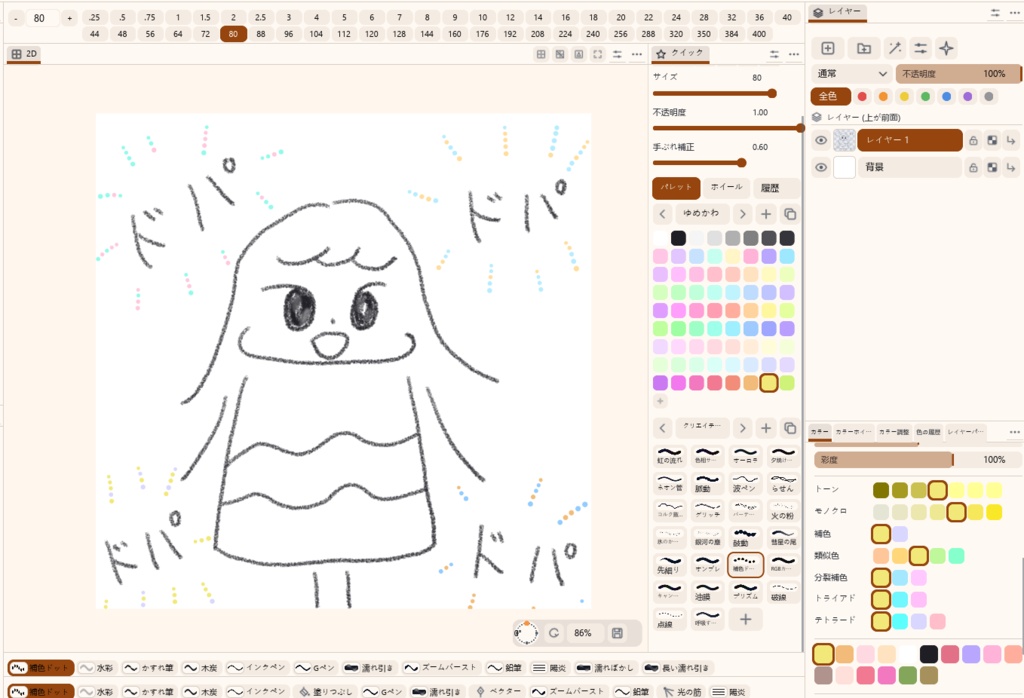Choose the 油膜 brush preset
The height and width of the screenshot is (698, 1024).
(x=707, y=592)
